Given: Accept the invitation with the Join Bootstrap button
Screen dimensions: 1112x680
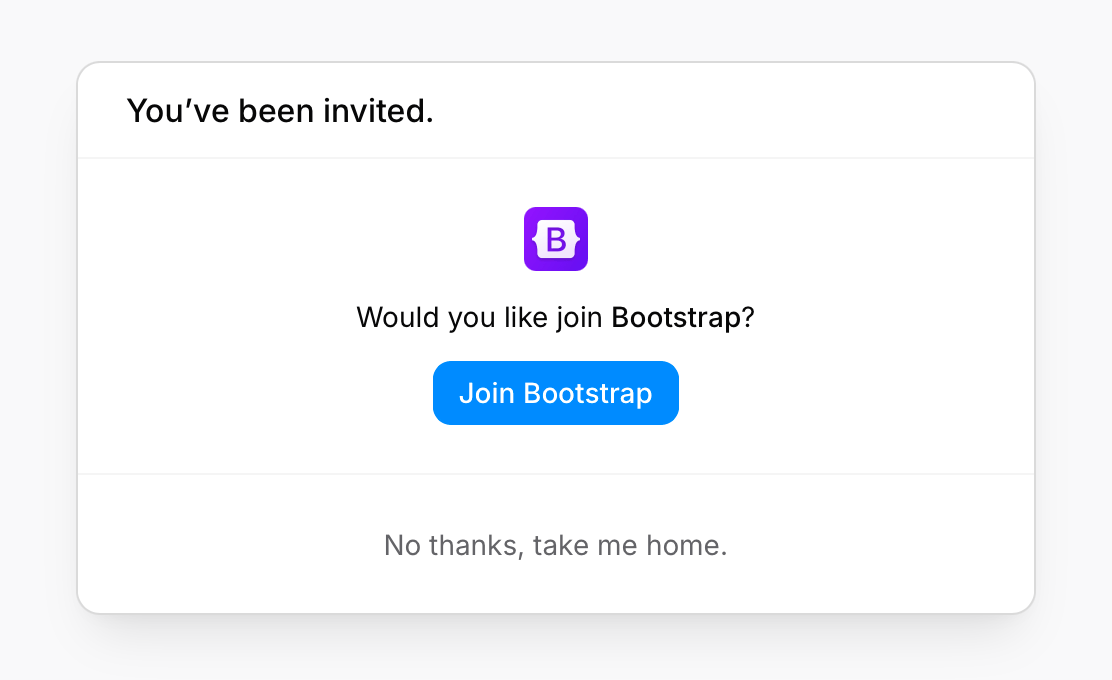Looking at the screenshot, I should coord(555,393).
